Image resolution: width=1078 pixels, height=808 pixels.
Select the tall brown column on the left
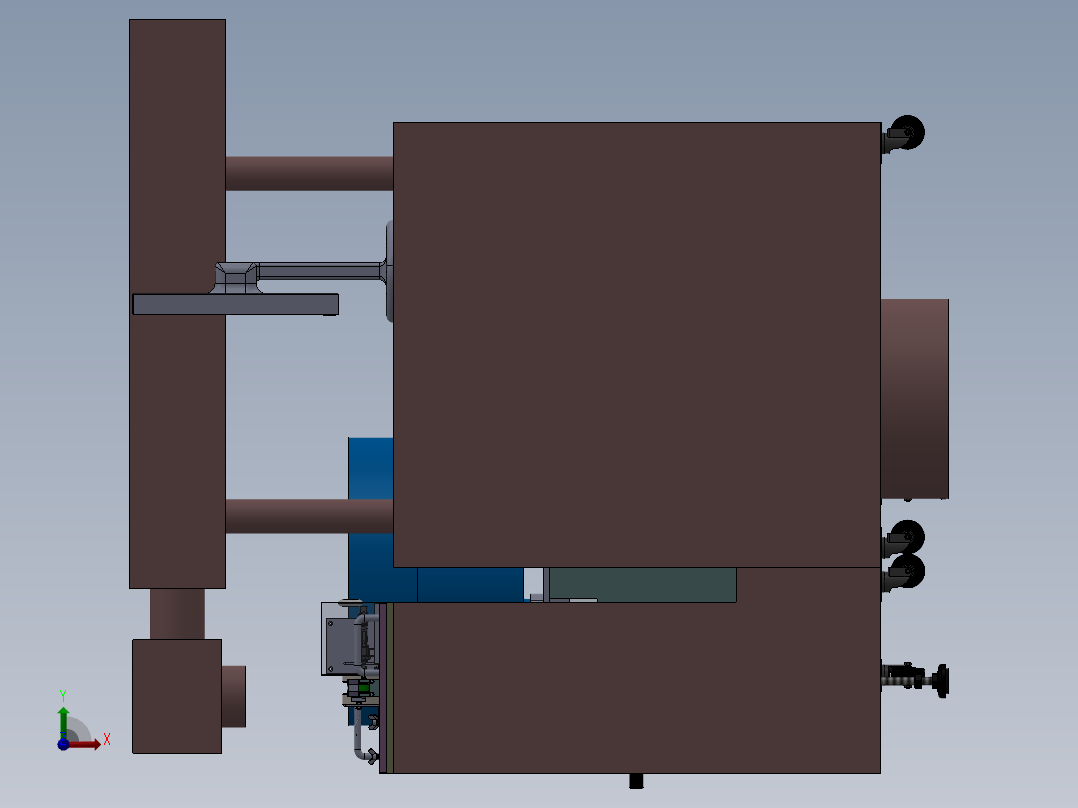click(177, 303)
